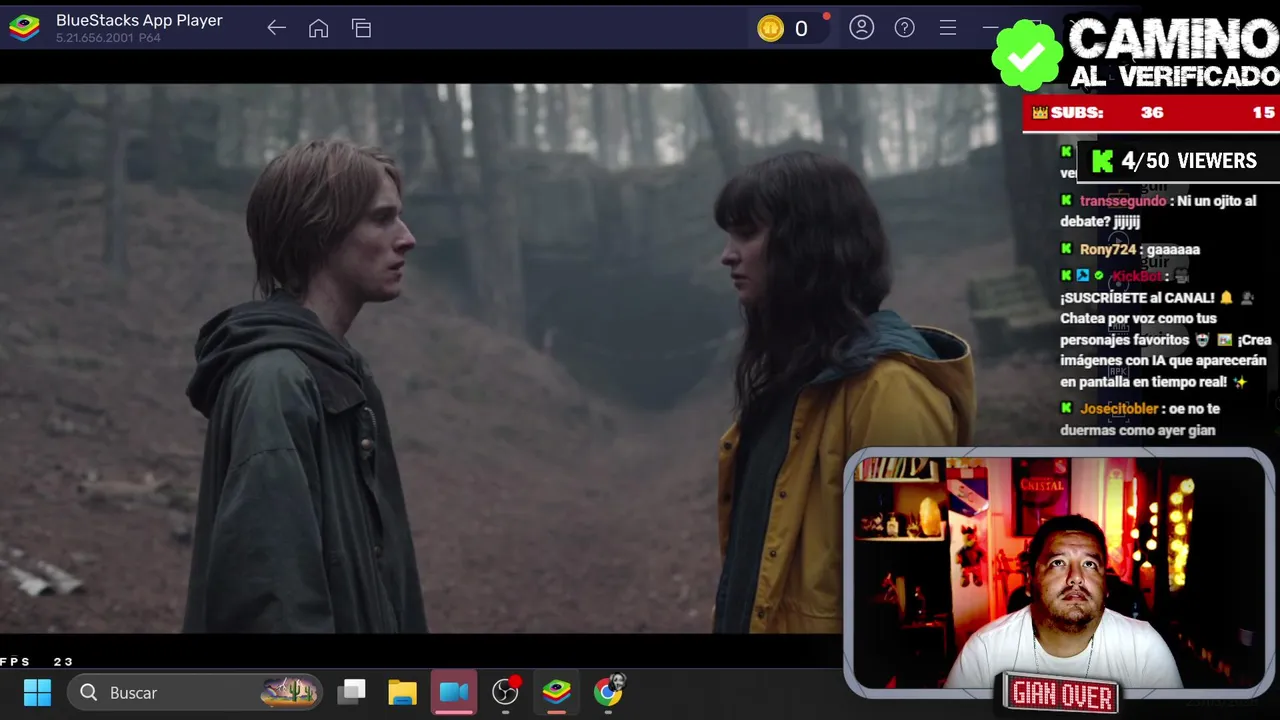Open the BlueStacks hamburger menu
This screenshot has width=1280, height=720.
pyautogui.click(x=948, y=28)
